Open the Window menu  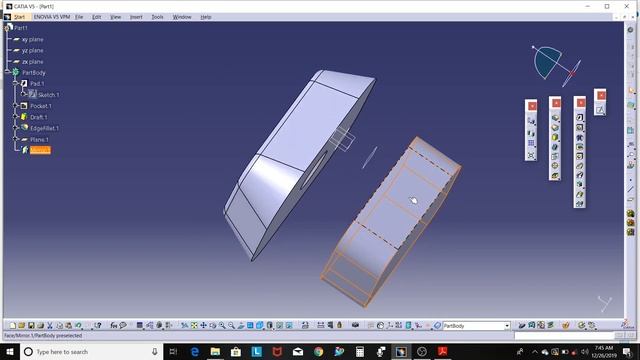coord(182,17)
